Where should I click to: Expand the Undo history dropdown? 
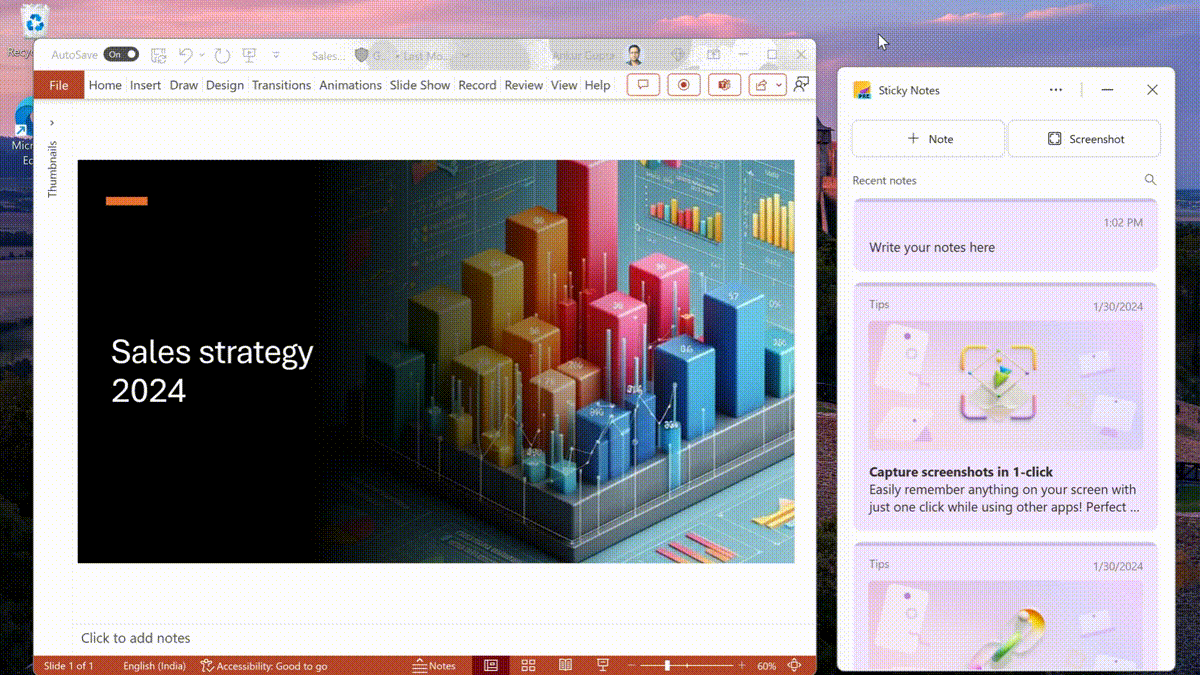click(202, 56)
